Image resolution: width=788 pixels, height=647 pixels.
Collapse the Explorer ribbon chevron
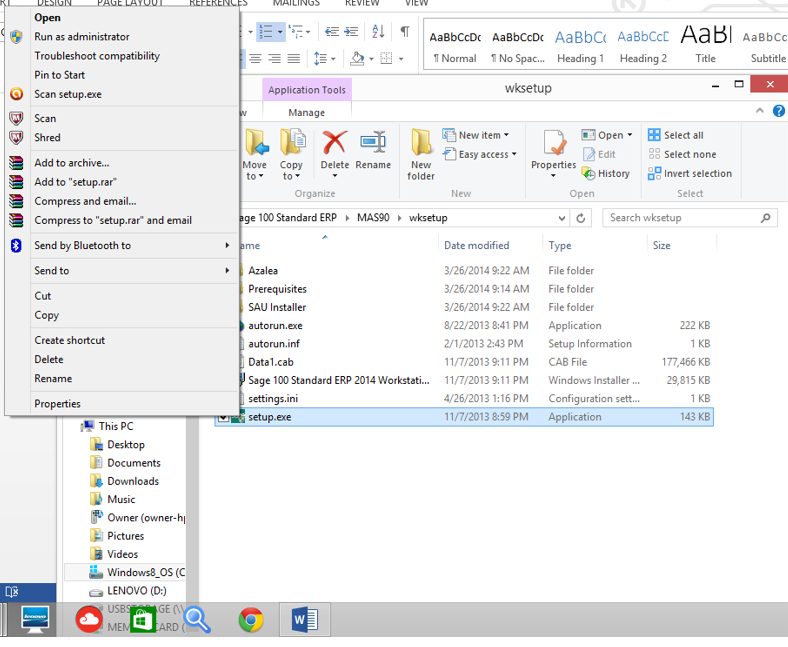click(x=760, y=111)
